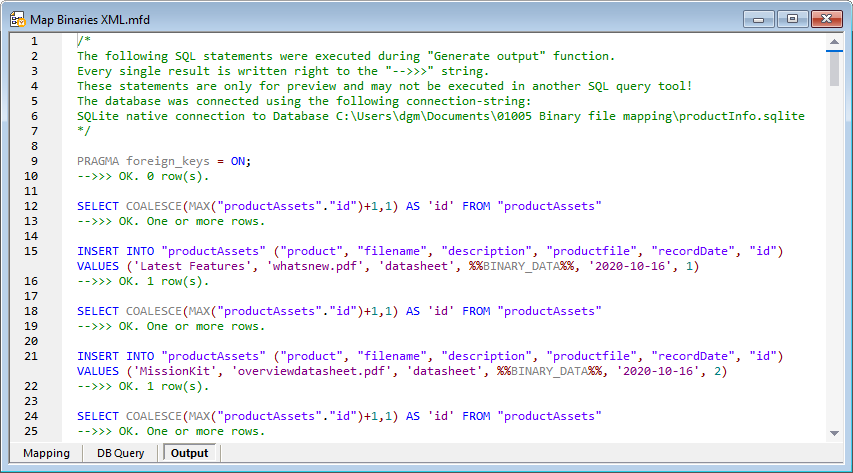Click the COALESCE keyword on line 12

(164, 206)
